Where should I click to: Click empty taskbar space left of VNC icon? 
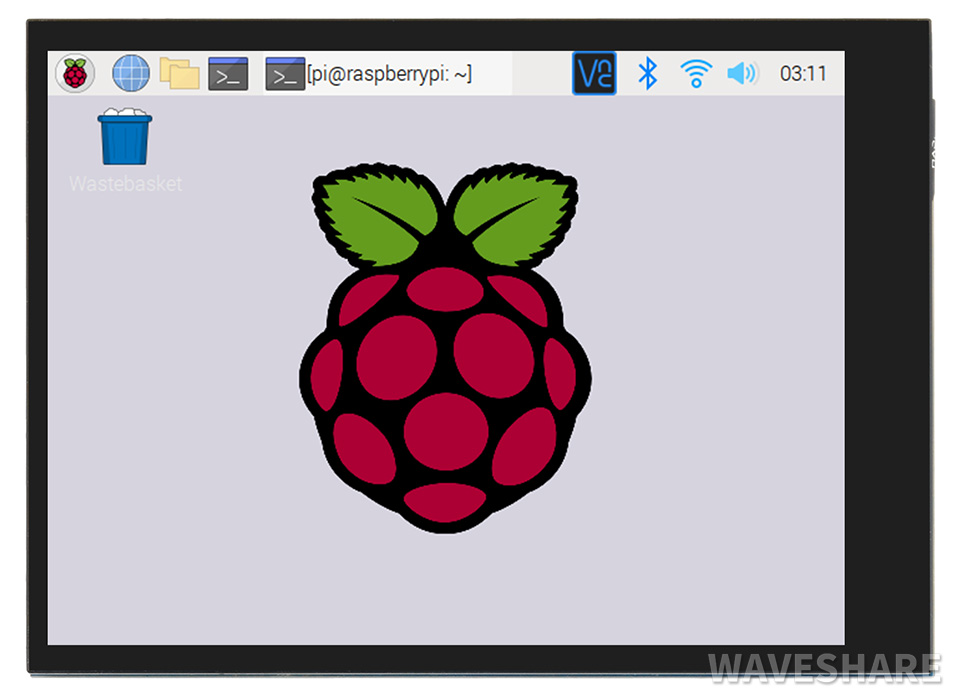coord(542,73)
